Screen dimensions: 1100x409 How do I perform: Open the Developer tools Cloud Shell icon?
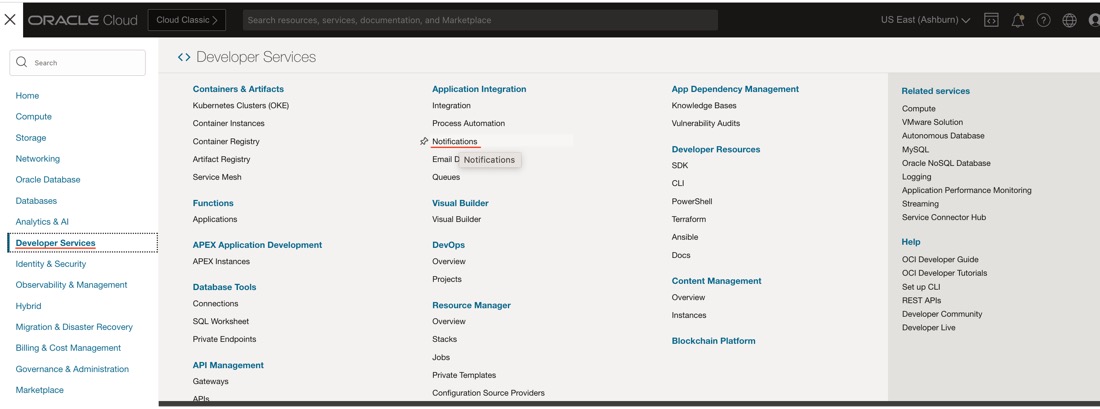pyautogui.click(x=991, y=20)
